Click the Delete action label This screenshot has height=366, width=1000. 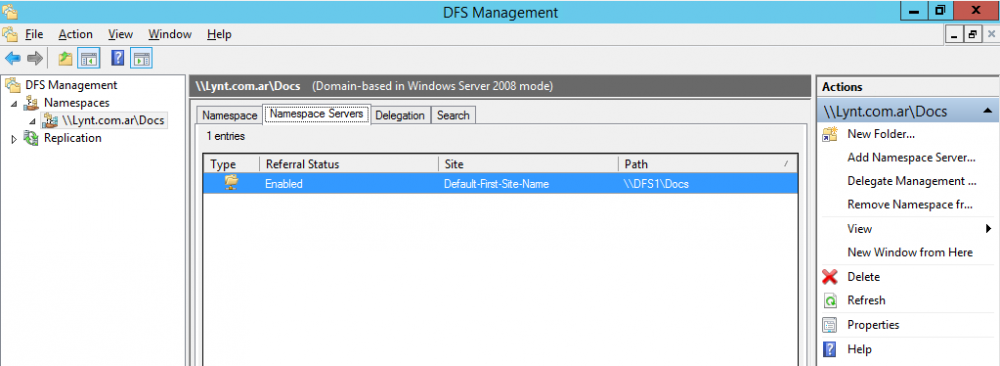[x=864, y=277]
